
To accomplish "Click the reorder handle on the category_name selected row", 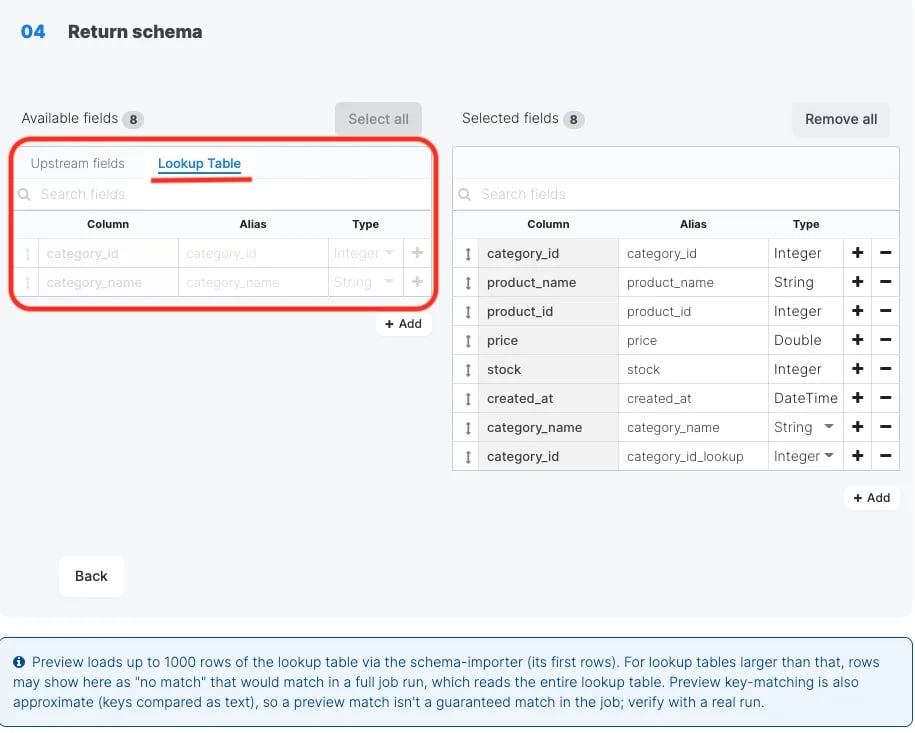I will pos(467,428).
